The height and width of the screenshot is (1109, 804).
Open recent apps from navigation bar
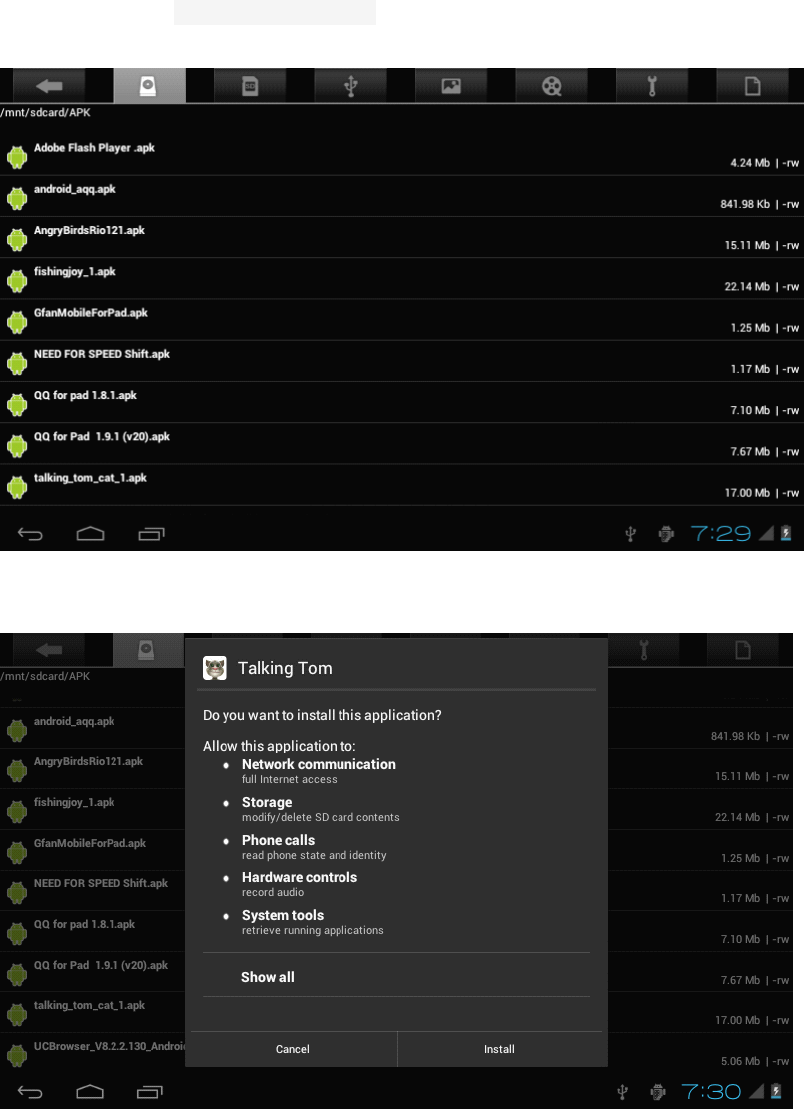pos(151,533)
